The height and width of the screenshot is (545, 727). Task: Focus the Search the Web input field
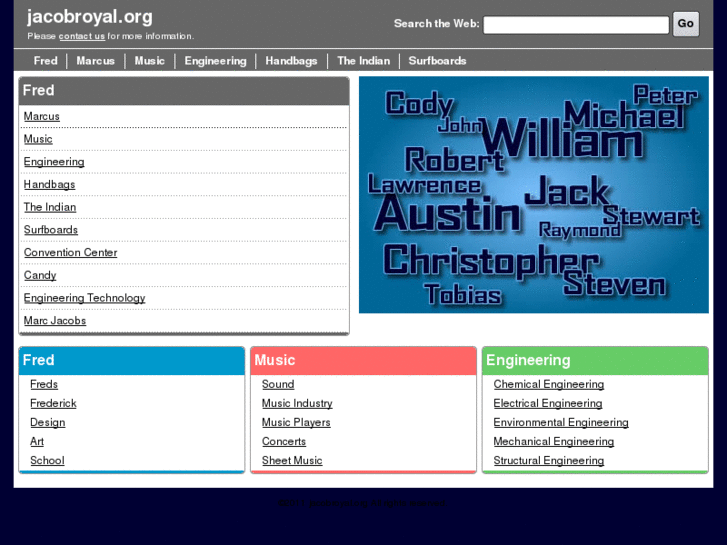click(576, 25)
